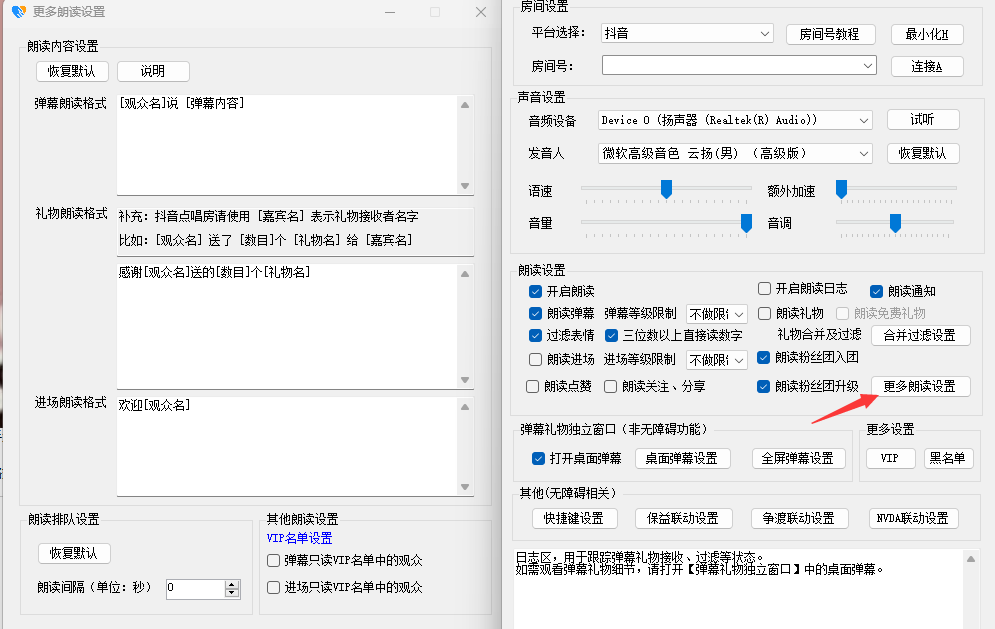The width and height of the screenshot is (995, 629).
Task: Open 快捷键设置
Action: coord(574,519)
